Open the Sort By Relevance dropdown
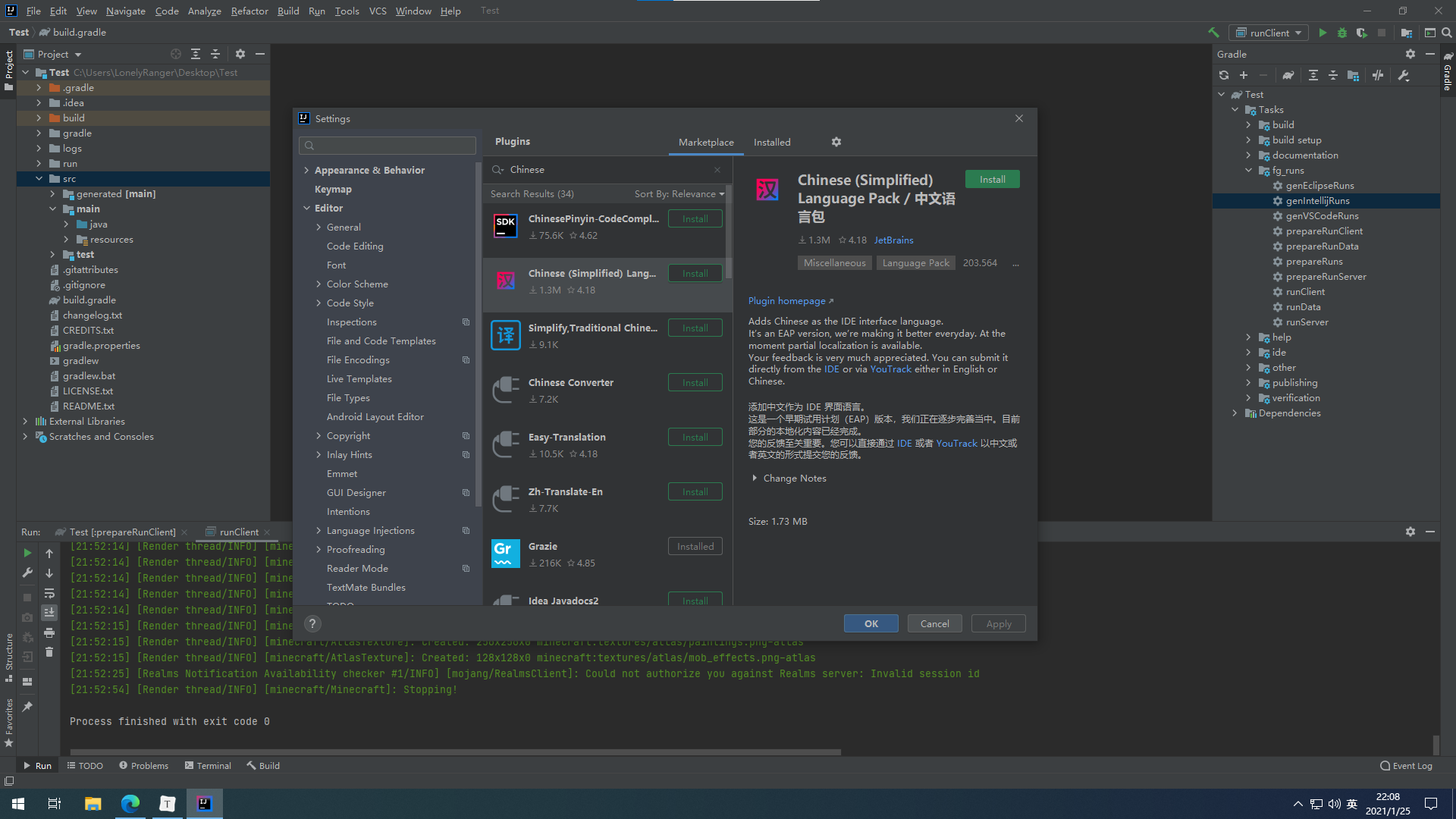Viewport: 1456px width, 819px height. click(679, 194)
